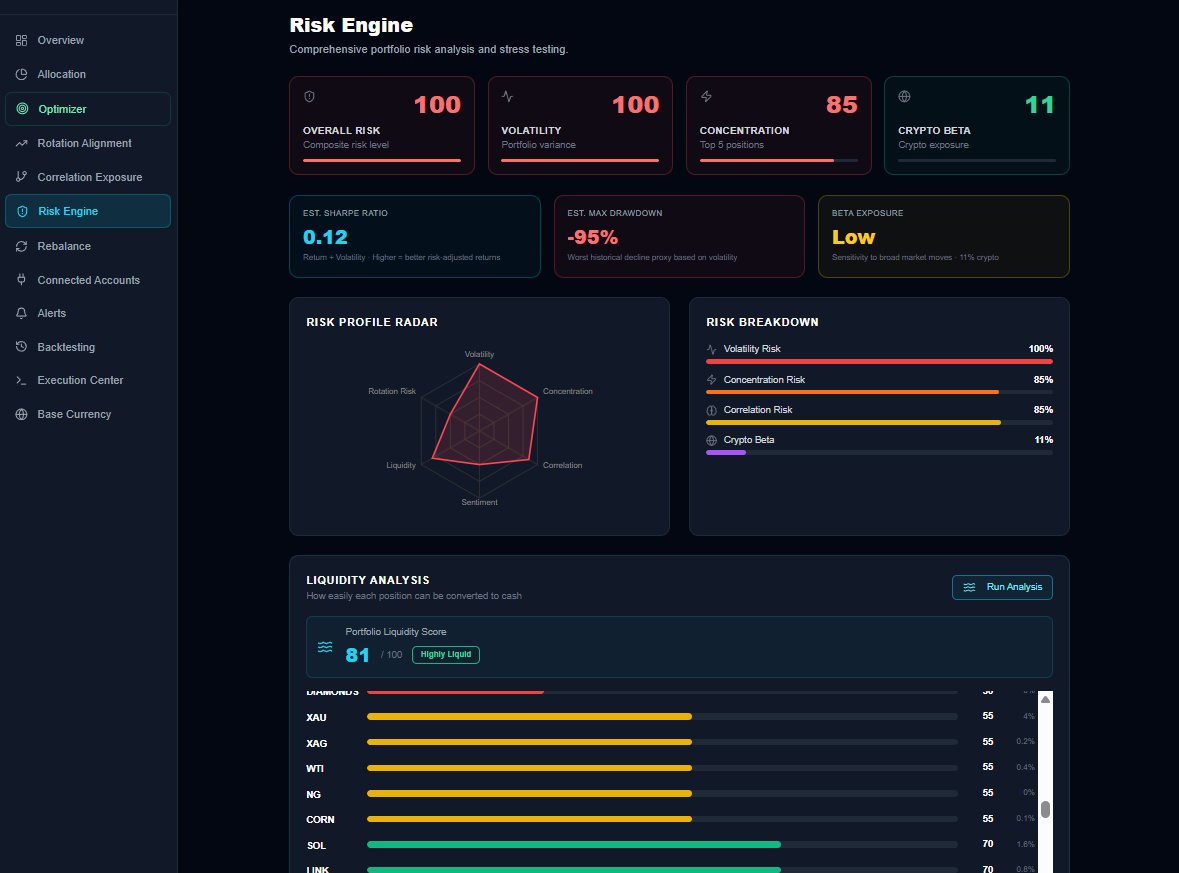The image size is (1179, 873).
Task: Click the lightning icon on Concentration card
Action: (x=706, y=96)
